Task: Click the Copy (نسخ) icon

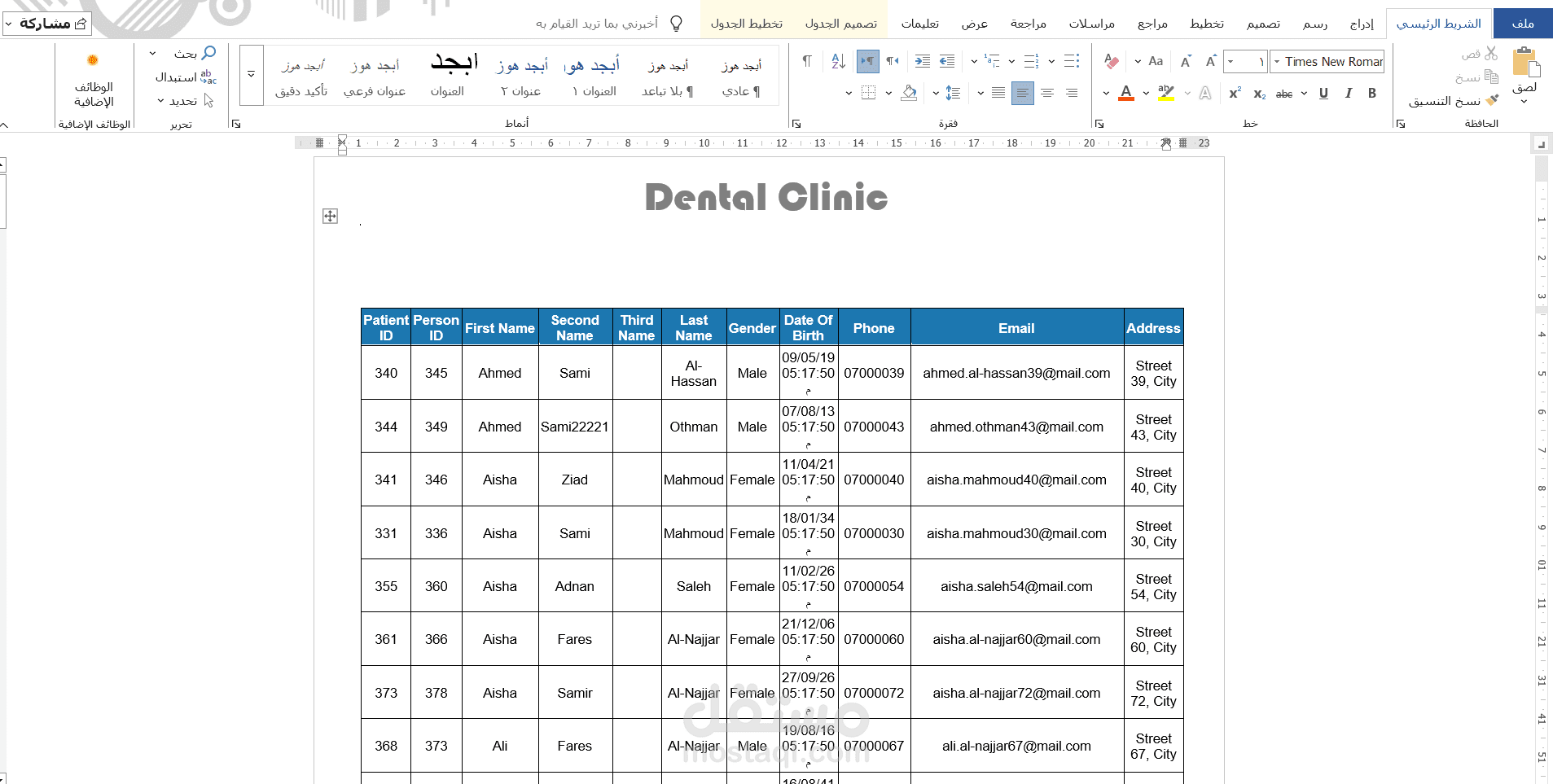Action: pos(1491,77)
